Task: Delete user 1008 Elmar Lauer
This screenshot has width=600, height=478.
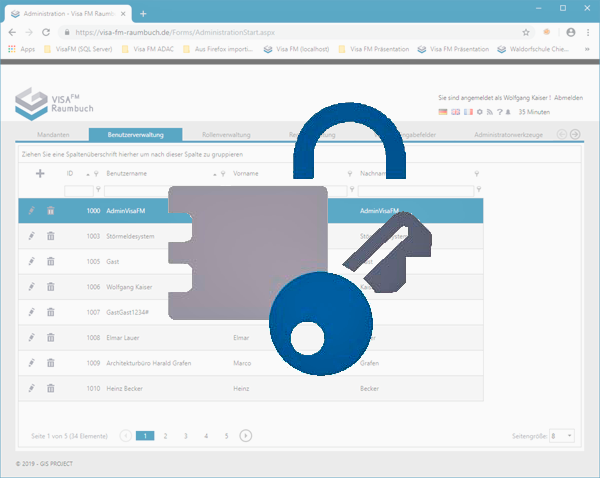Action: pyautogui.click(x=51, y=338)
